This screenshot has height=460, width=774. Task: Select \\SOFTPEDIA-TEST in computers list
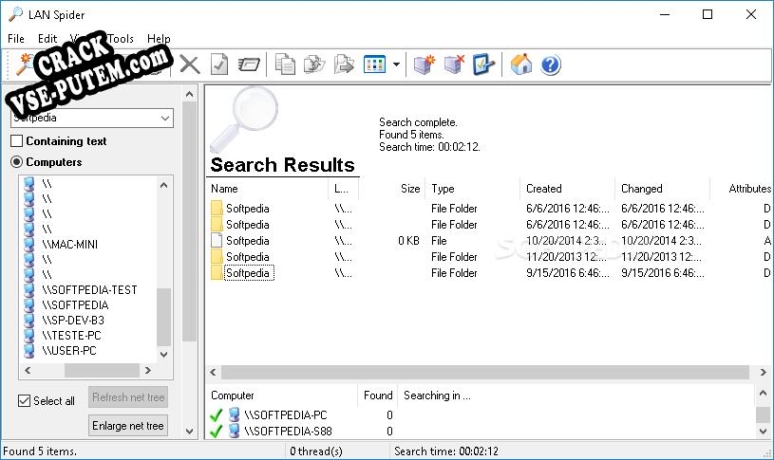point(89,290)
